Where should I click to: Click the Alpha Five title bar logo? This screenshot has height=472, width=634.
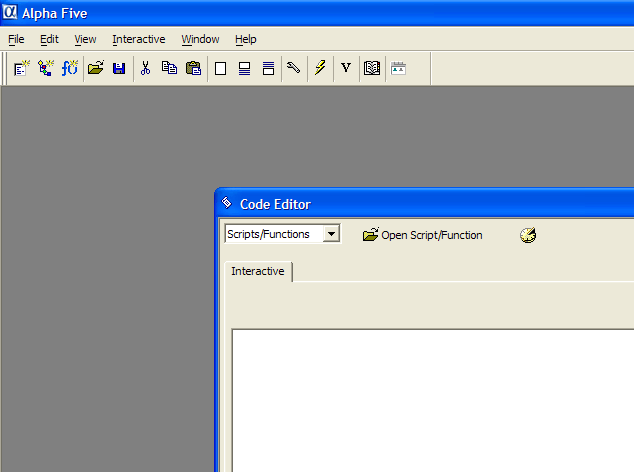pyautogui.click(x=10, y=13)
